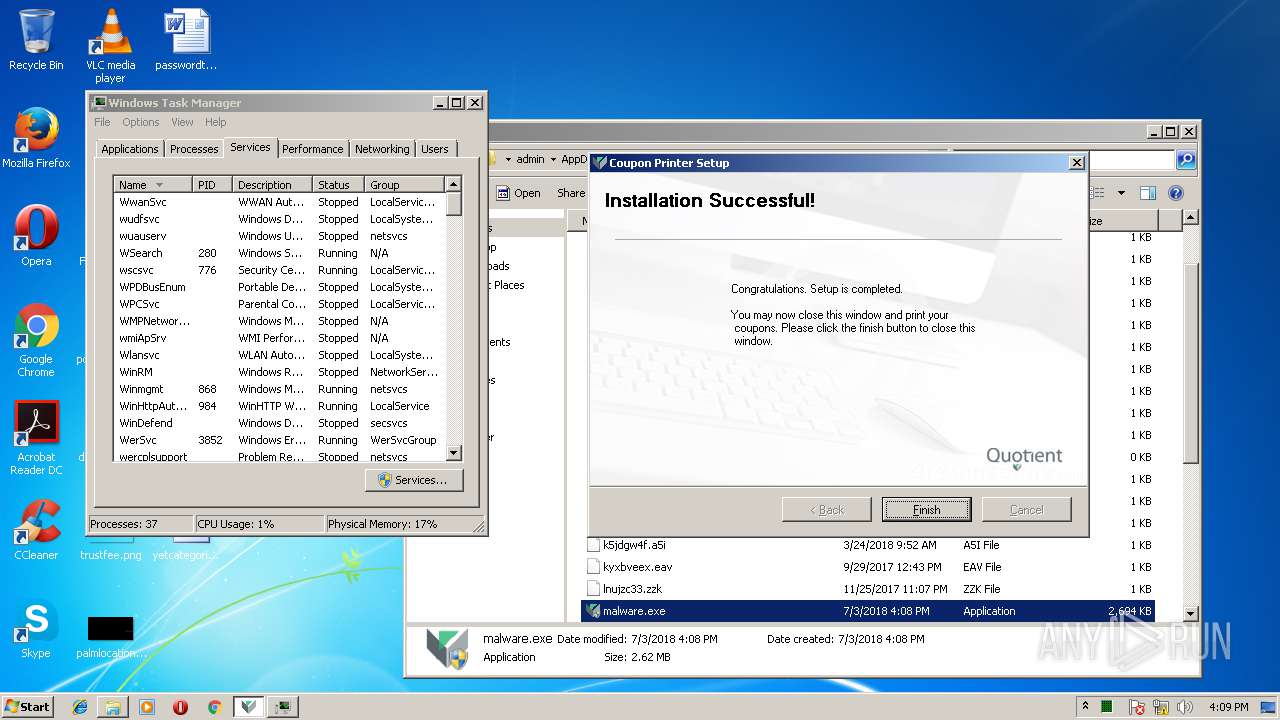Open the Options menu in Task Manager

pos(141,122)
